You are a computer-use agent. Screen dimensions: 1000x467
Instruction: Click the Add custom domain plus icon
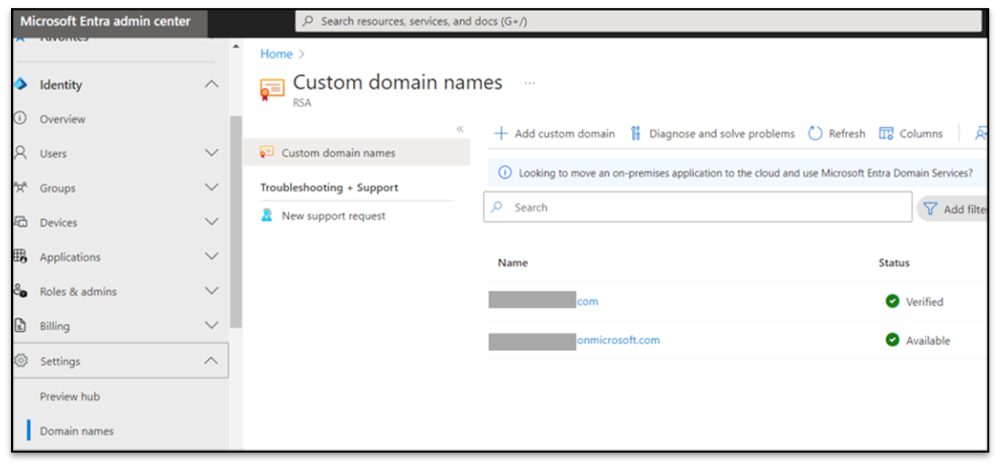[x=502, y=134]
